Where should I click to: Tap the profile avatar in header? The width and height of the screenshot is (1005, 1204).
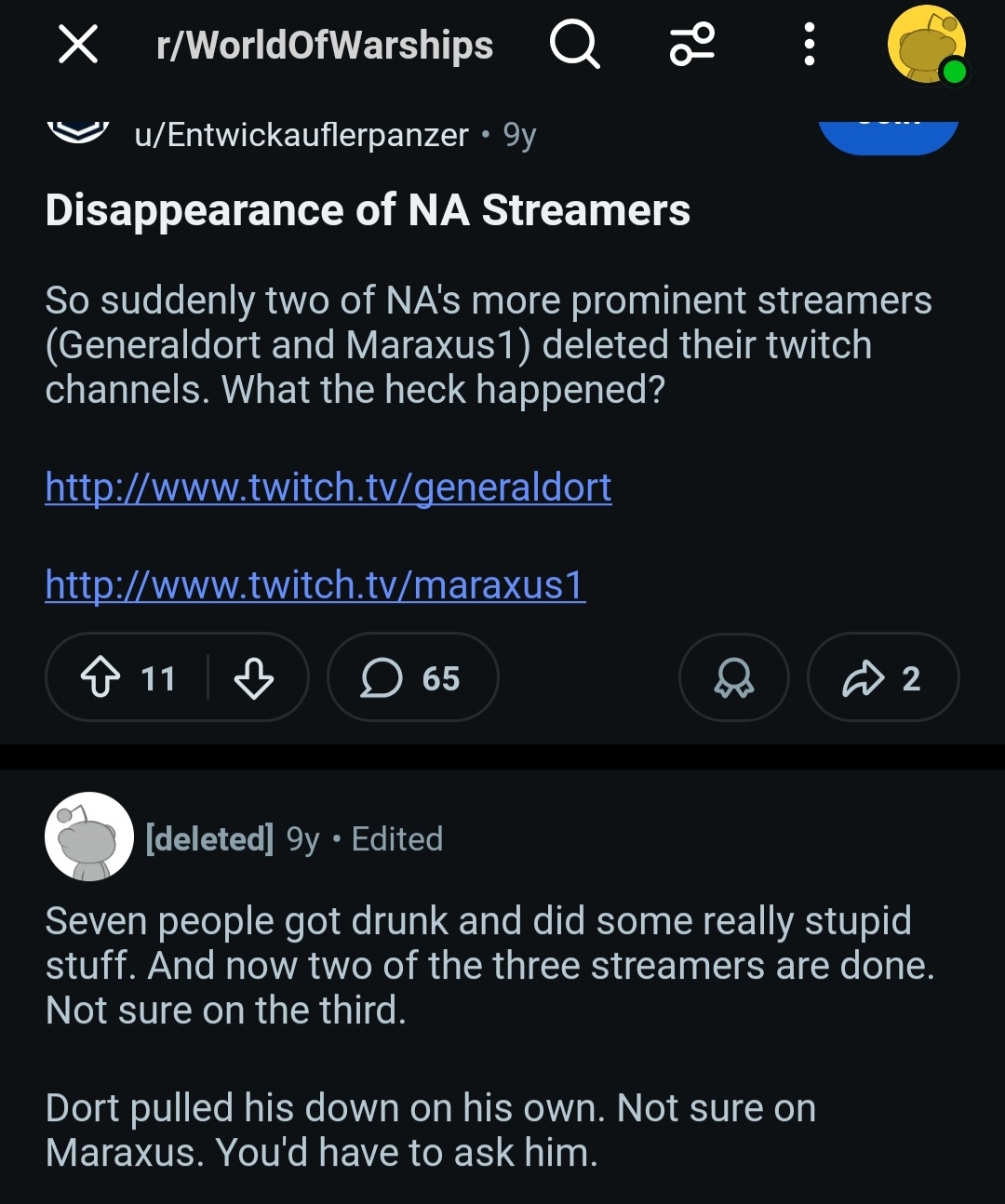point(927,45)
